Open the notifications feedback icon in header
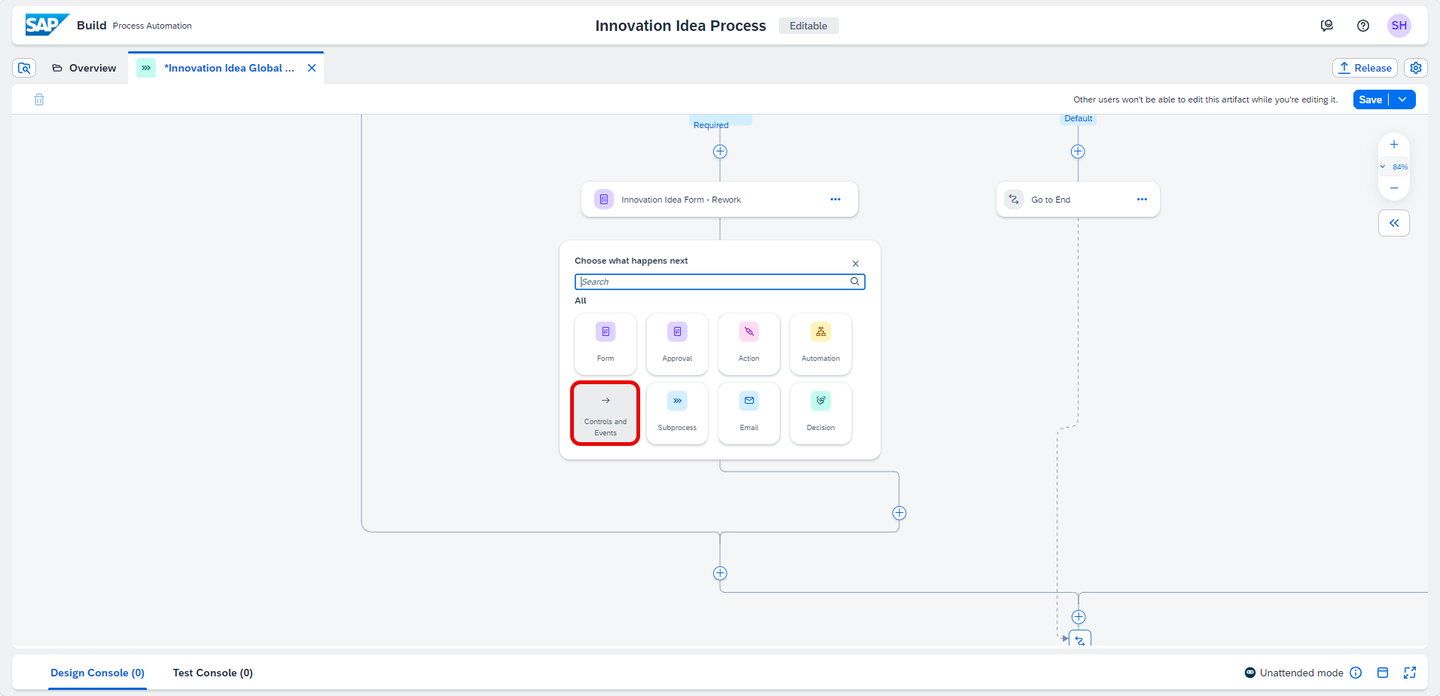The height and width of the screenshot is (696, 1440). pos(1327,26)
